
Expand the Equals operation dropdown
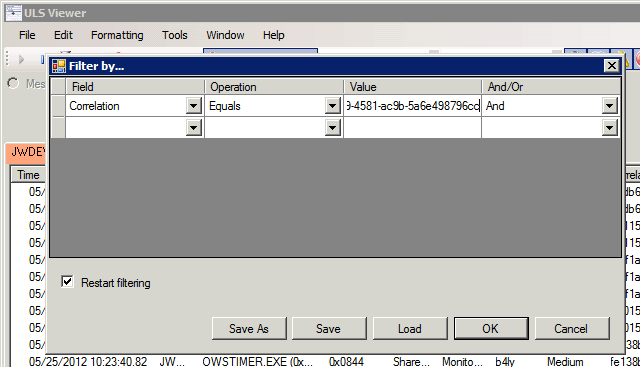click(x=333, y=106)
